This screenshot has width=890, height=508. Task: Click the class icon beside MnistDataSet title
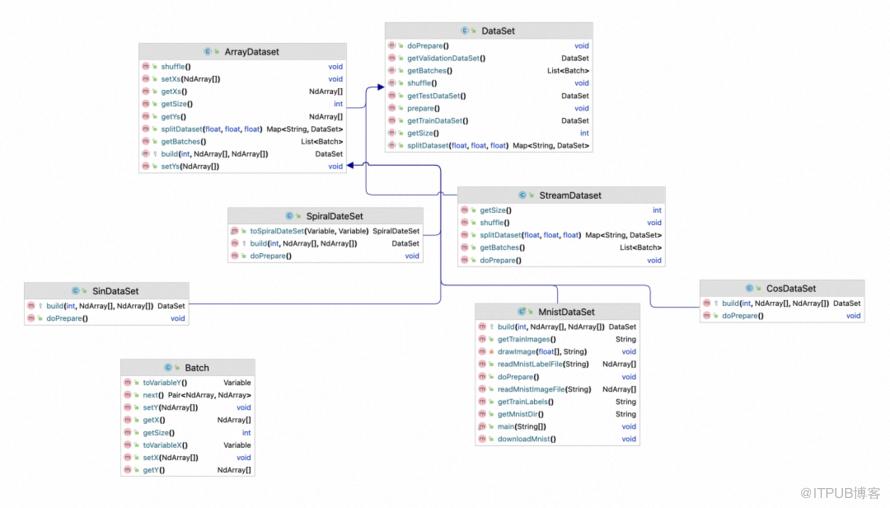click(522, 312)
